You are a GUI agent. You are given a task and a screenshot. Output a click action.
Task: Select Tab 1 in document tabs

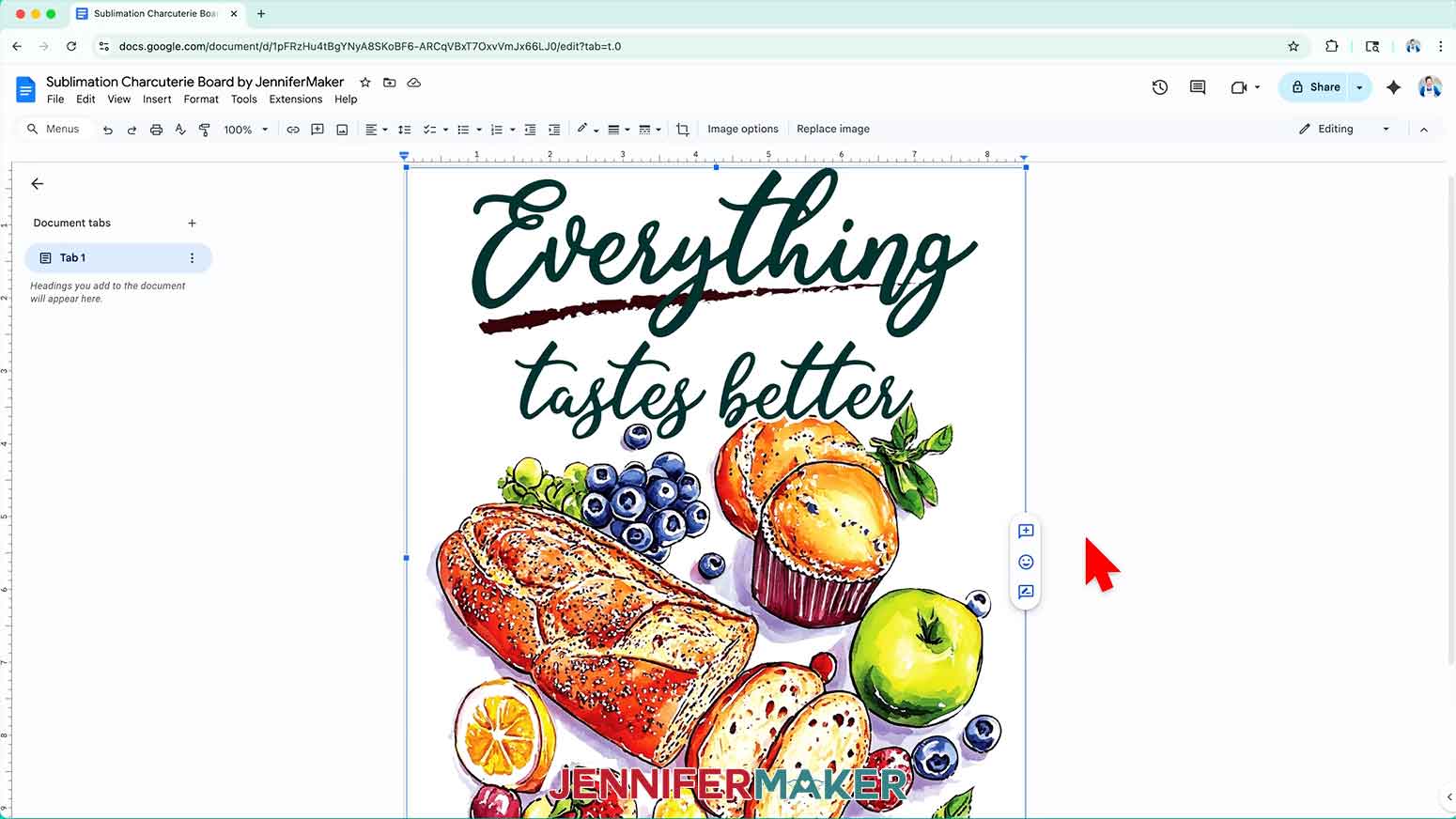tap(118, 258)
